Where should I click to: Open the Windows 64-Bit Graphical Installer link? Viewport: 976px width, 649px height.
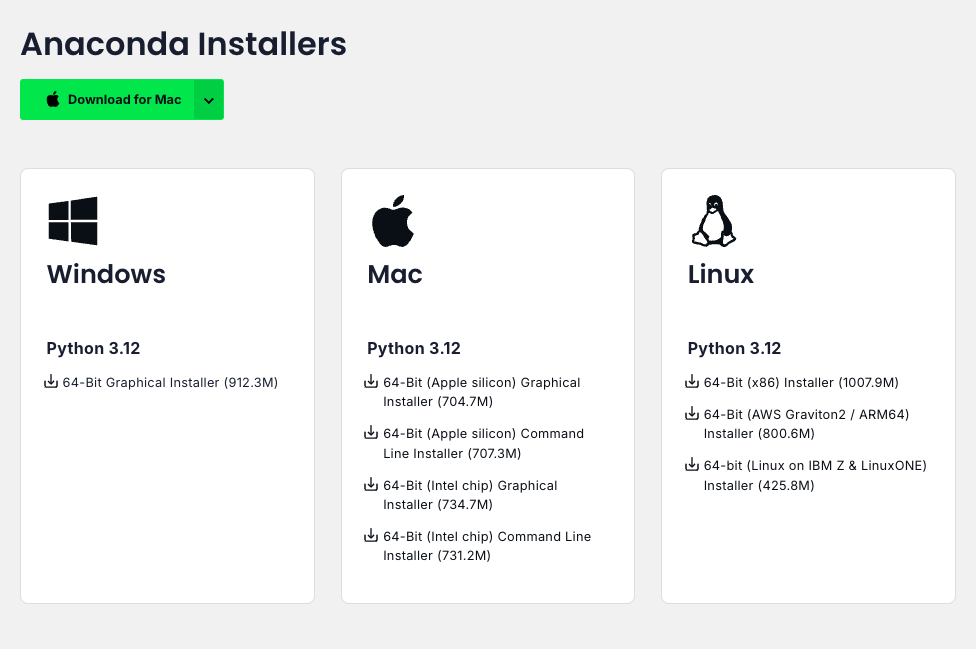click(x=170, y=382)
